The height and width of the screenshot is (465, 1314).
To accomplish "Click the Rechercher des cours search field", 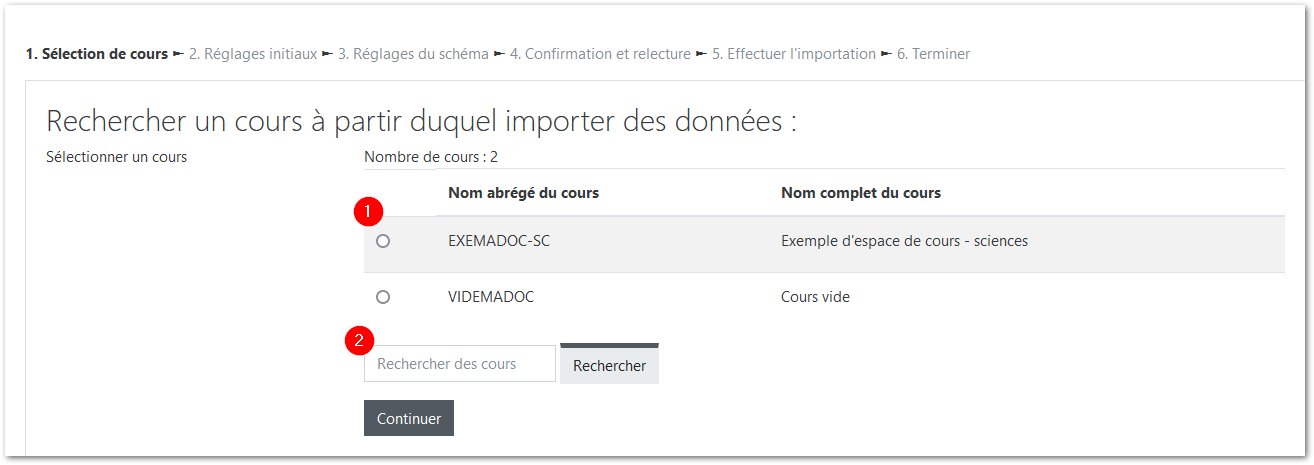I will click(459, 364).
